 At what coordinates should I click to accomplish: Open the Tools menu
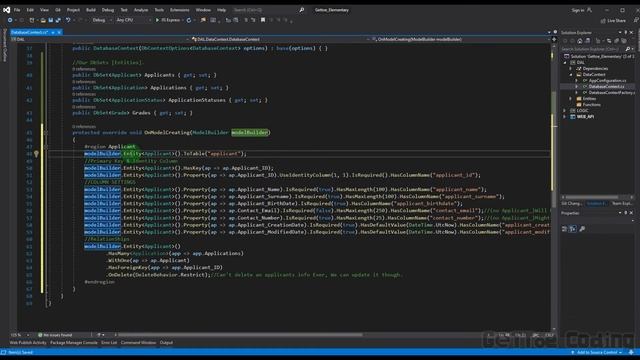coord(159,10)
